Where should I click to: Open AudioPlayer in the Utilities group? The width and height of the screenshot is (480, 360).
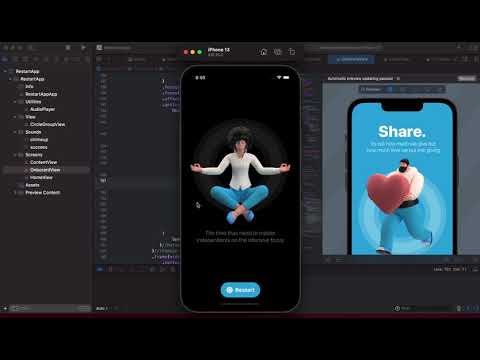[x=42, y=109]
